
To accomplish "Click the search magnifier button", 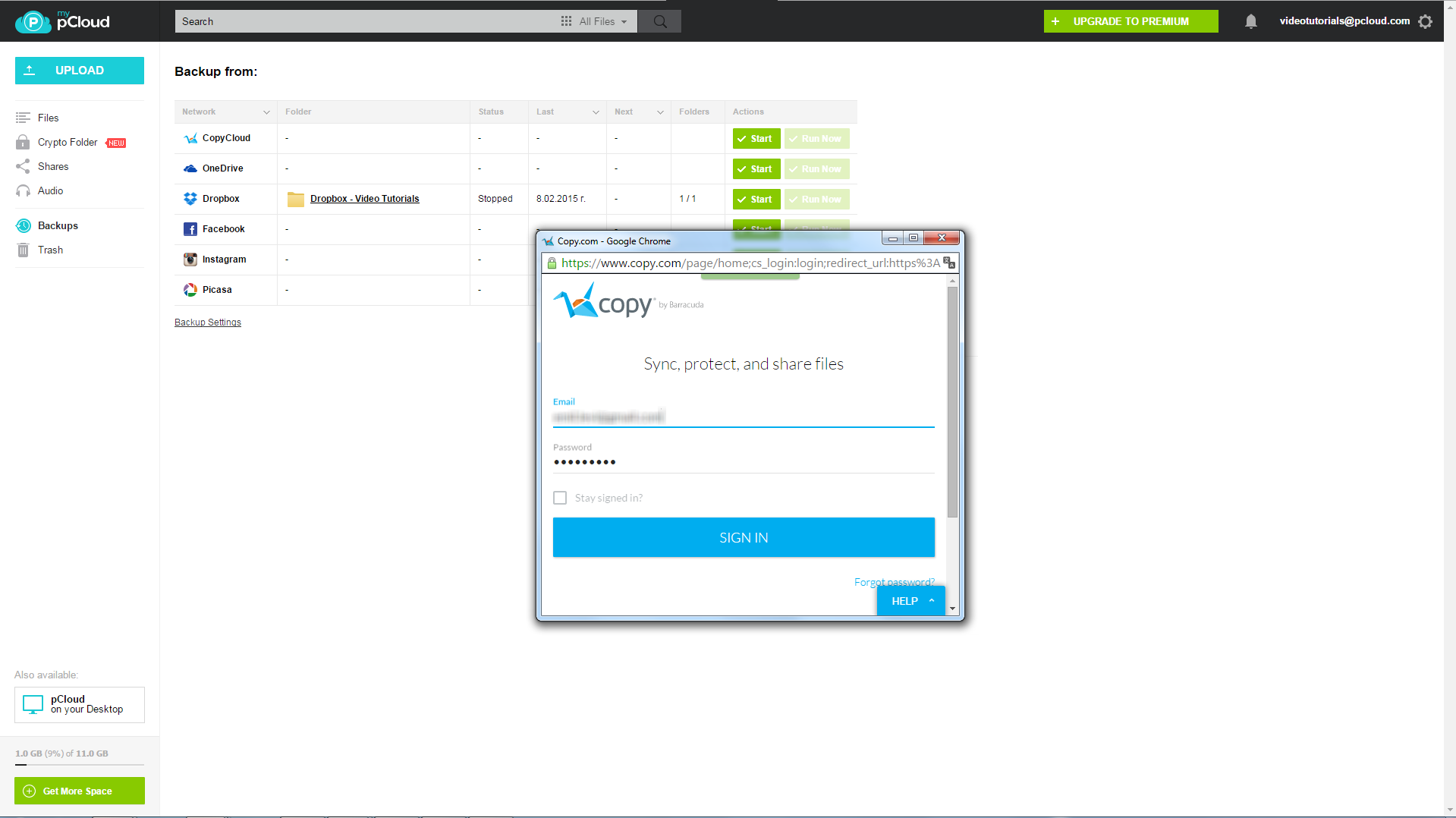I will pyautogui.click(x=660, y=21).
